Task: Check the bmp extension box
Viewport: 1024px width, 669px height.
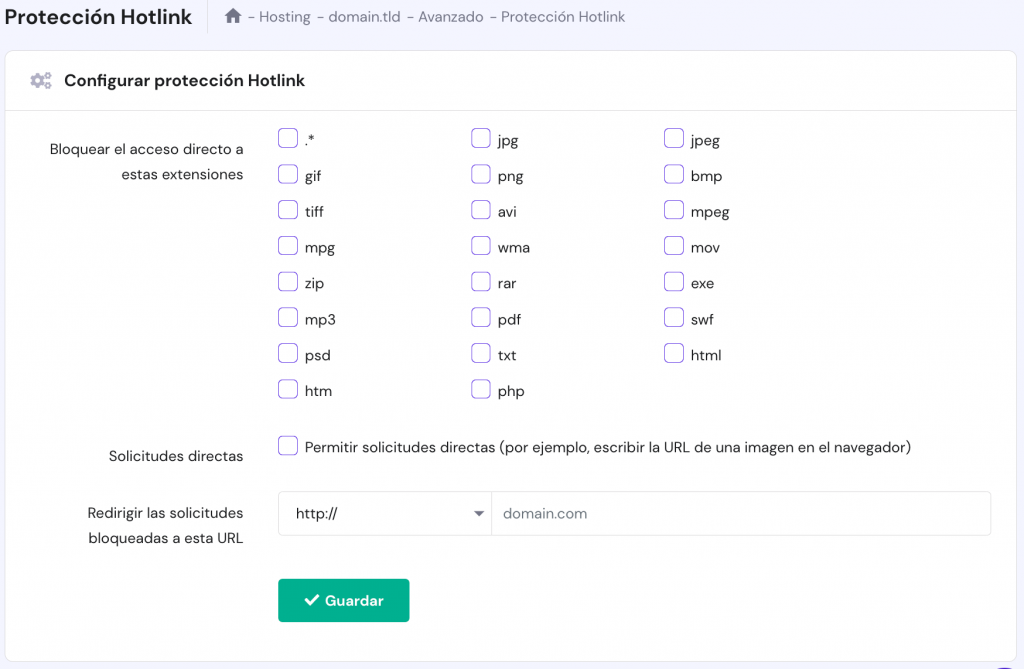Action: point(674,174)
